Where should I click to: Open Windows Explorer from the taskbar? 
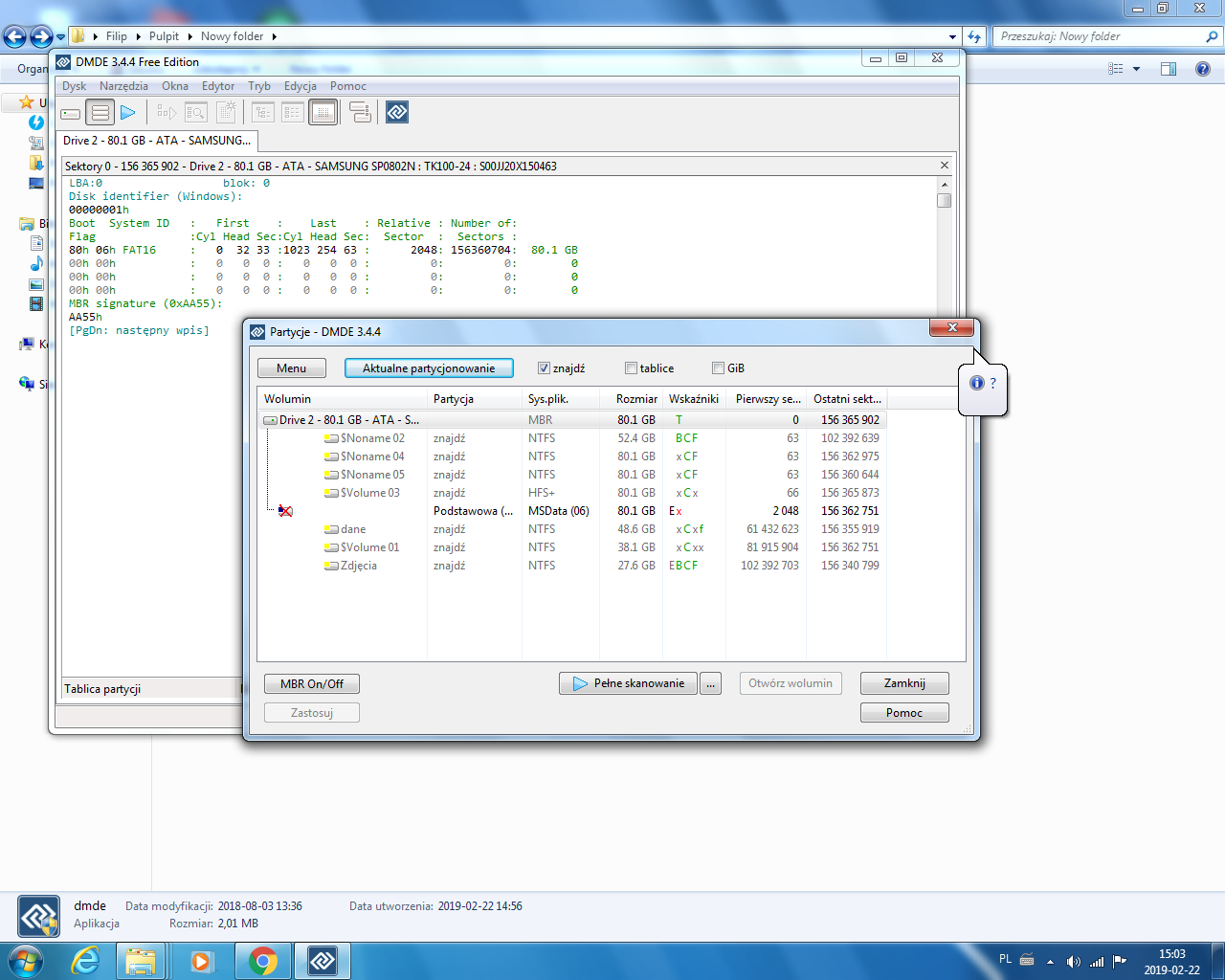point(141,961)
